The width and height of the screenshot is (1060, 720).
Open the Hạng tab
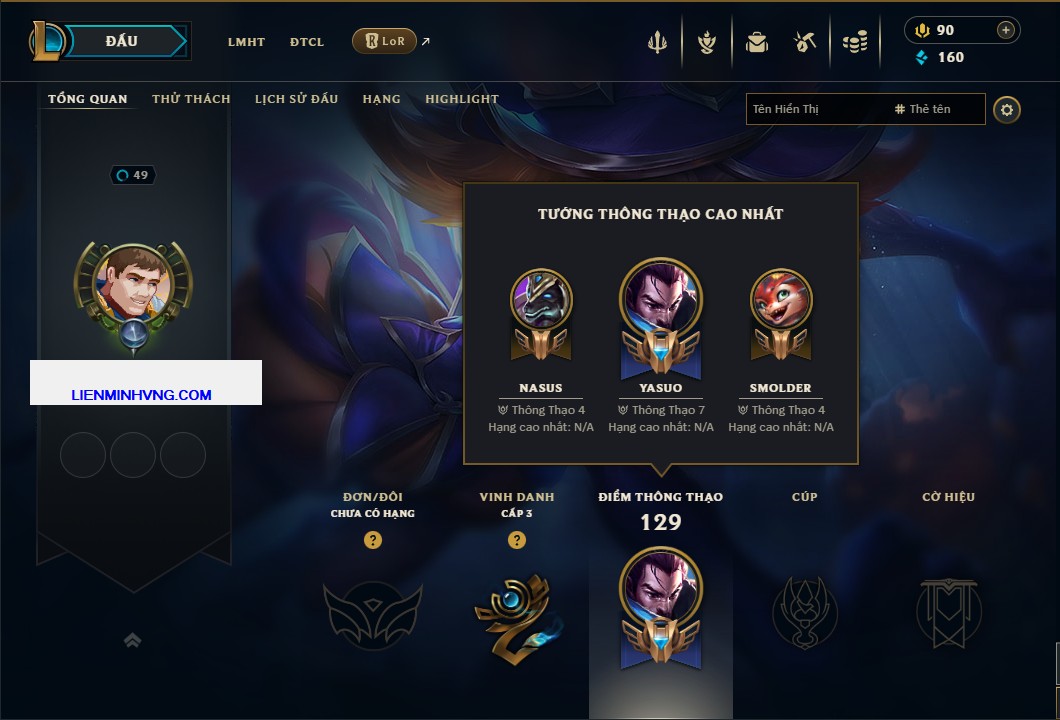pyautogui.click(x=381, y=99)
